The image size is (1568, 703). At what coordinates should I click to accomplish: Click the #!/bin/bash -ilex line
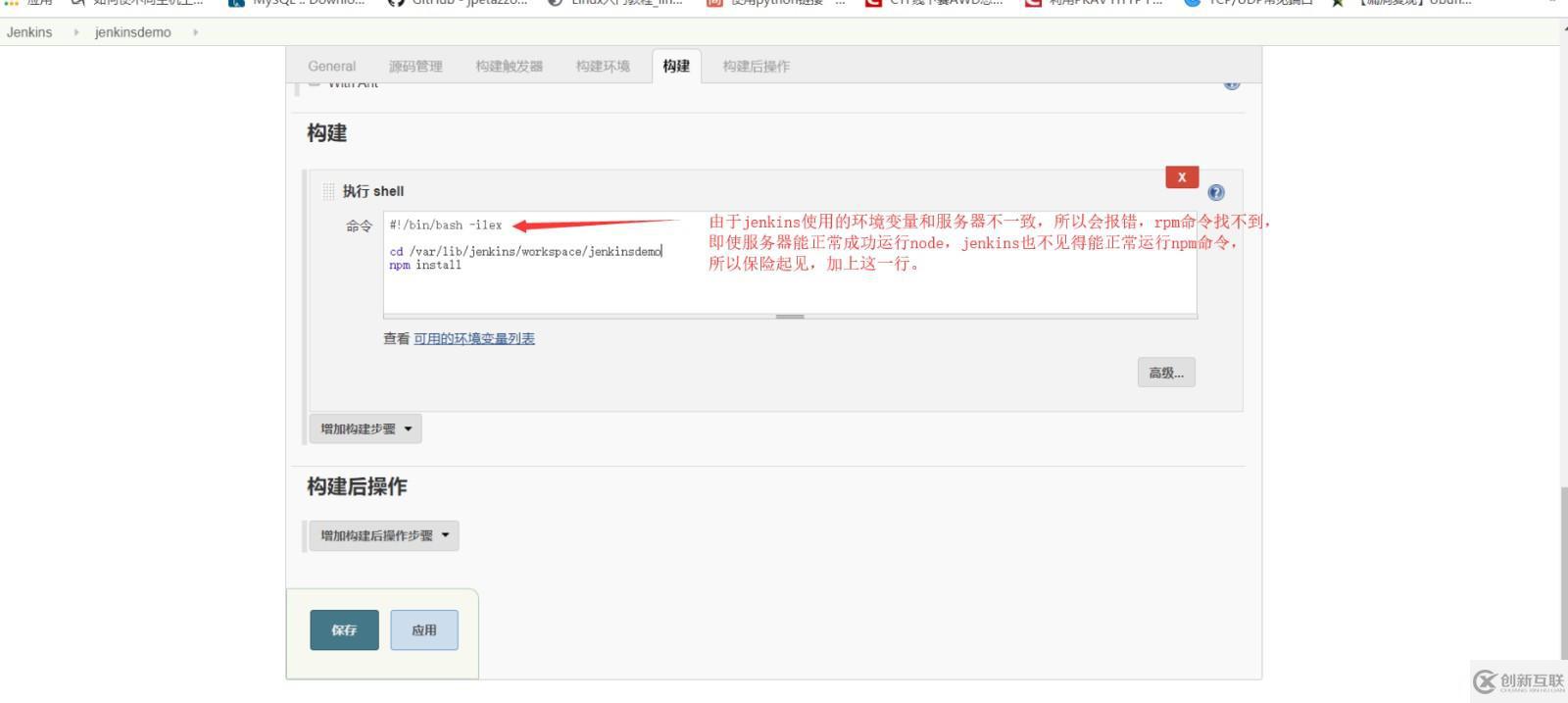(x=446, y=225)
